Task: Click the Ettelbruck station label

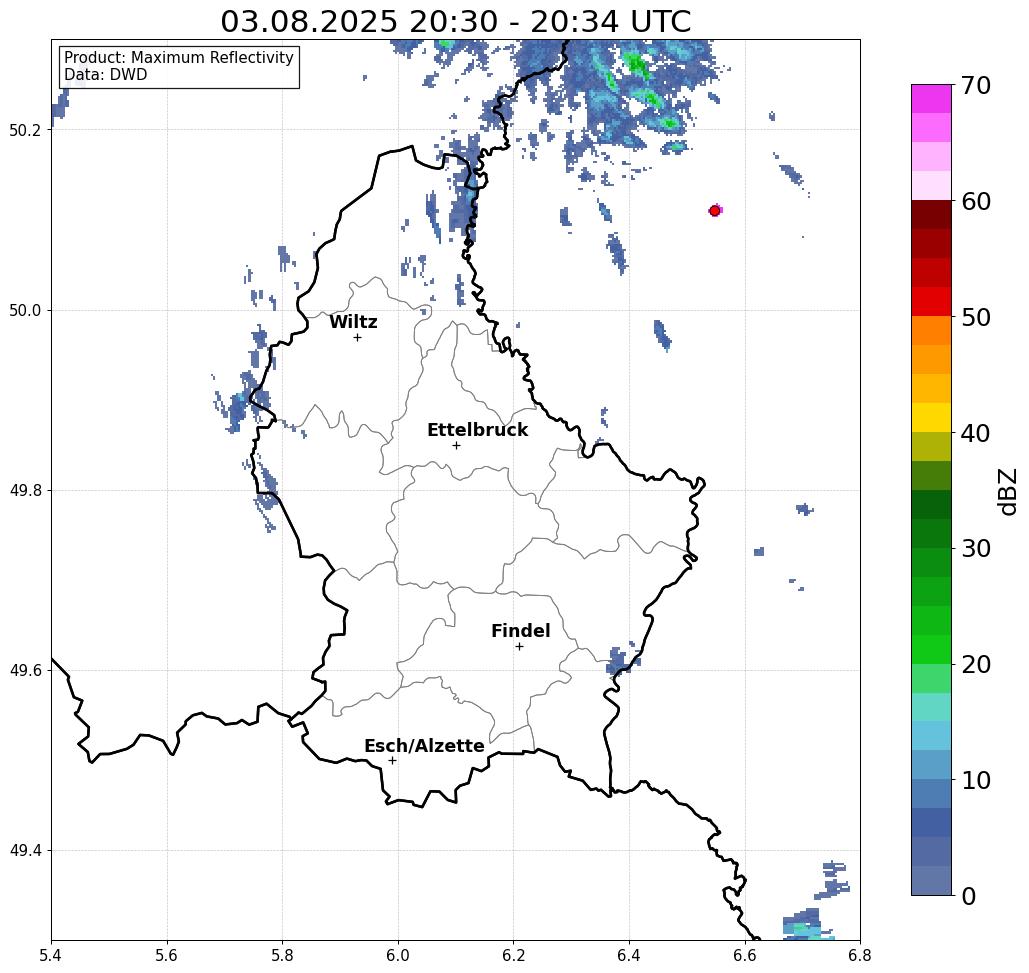Action: 477,430
